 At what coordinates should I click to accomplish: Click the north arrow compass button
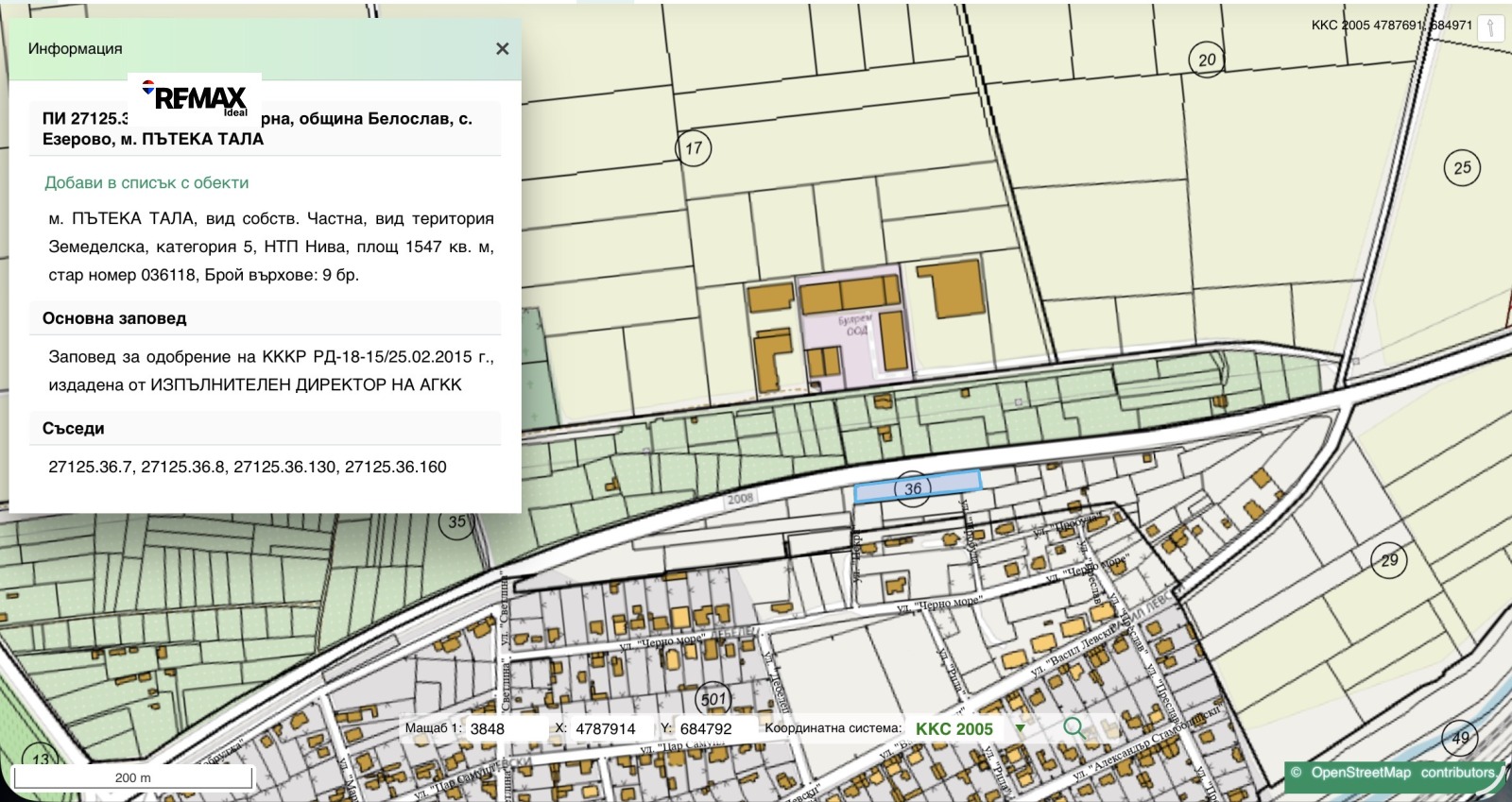tap(1490, 27)
